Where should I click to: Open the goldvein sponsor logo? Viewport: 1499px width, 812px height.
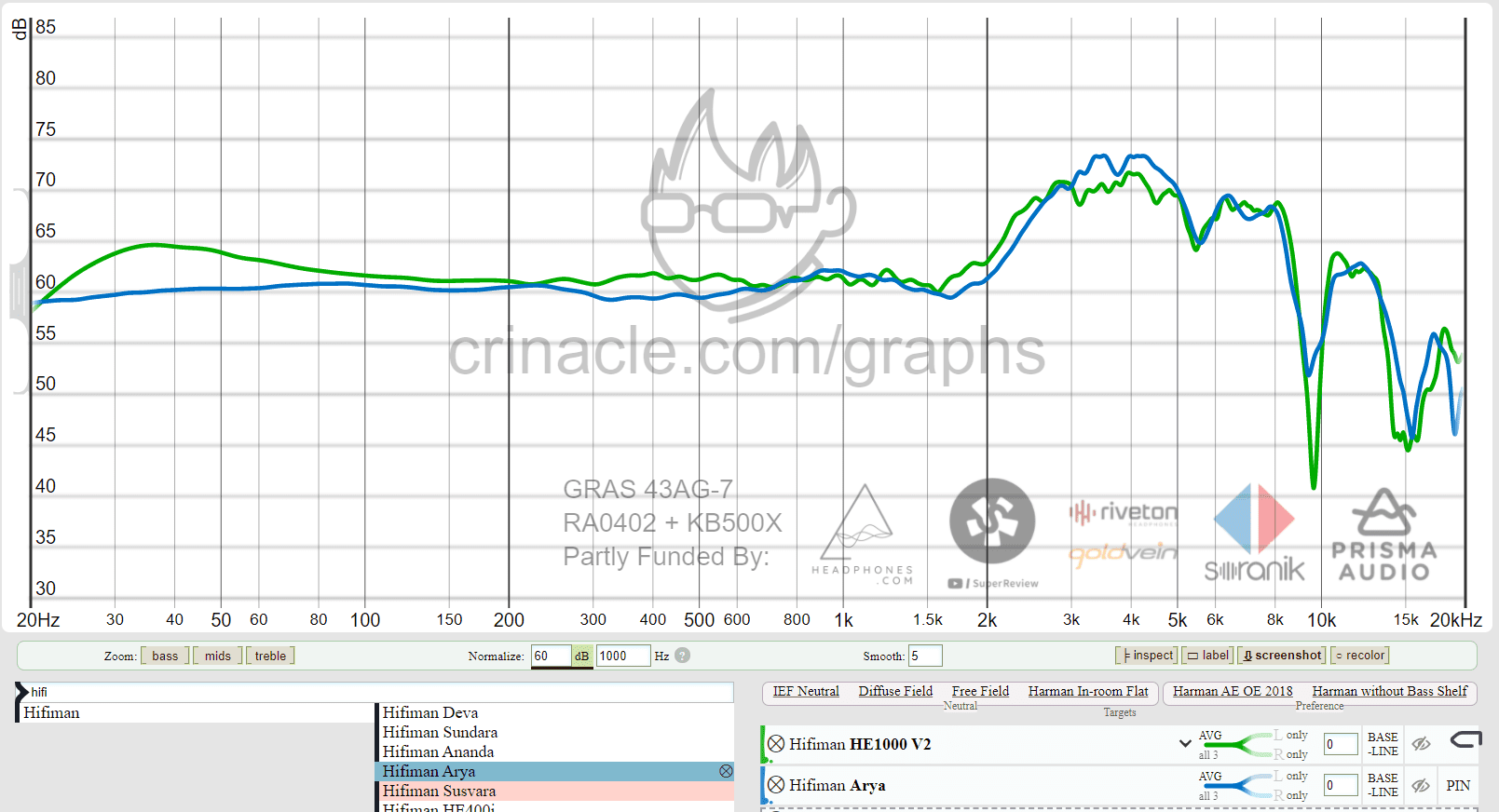coord(1124,553)
